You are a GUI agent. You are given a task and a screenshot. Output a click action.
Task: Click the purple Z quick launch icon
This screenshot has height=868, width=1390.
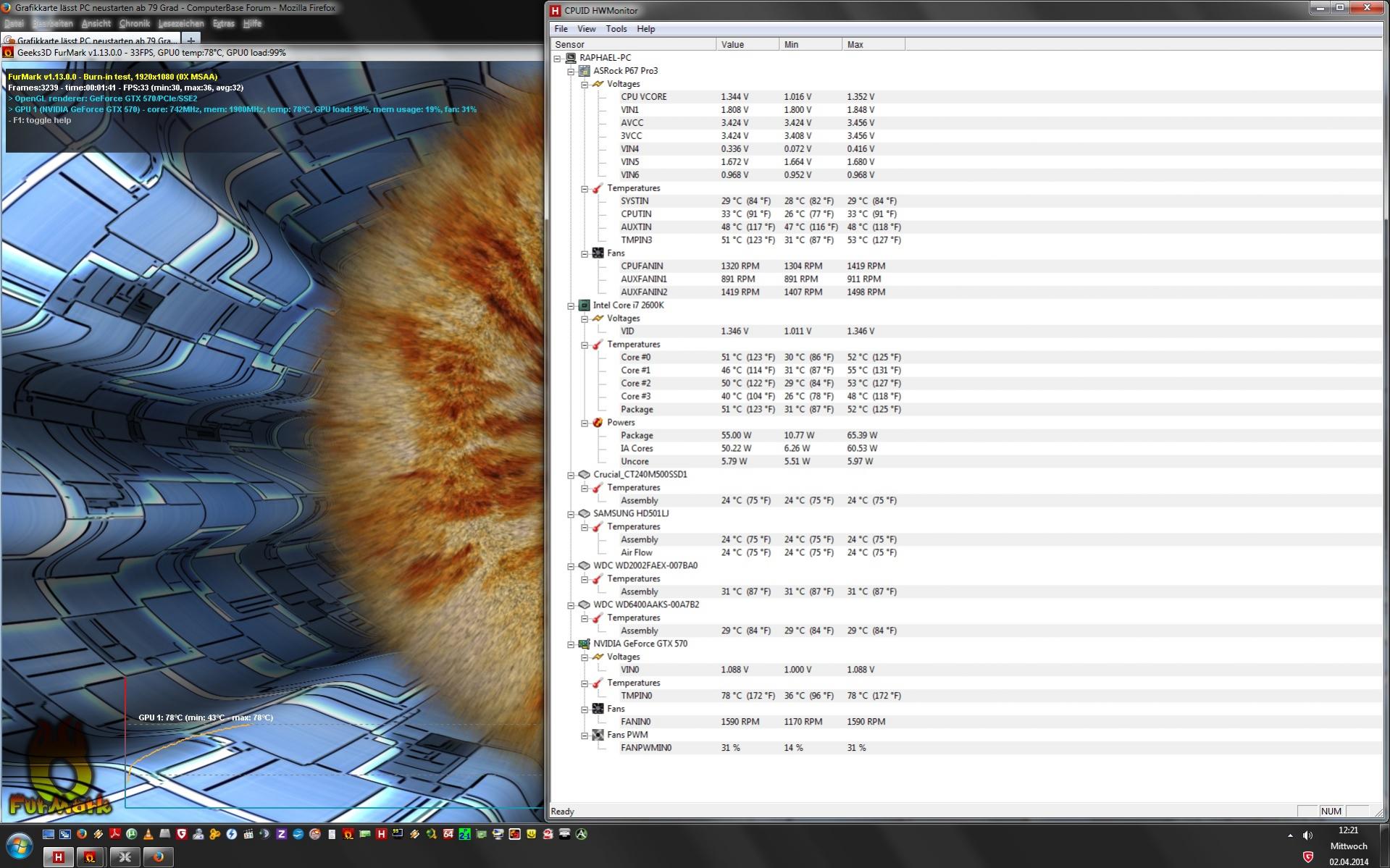point(281,834)
